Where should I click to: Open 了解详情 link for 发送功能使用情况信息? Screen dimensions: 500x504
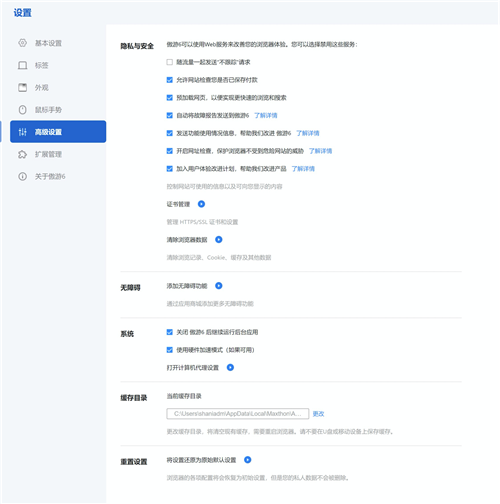pyautogui.click(x=308, y=133)
